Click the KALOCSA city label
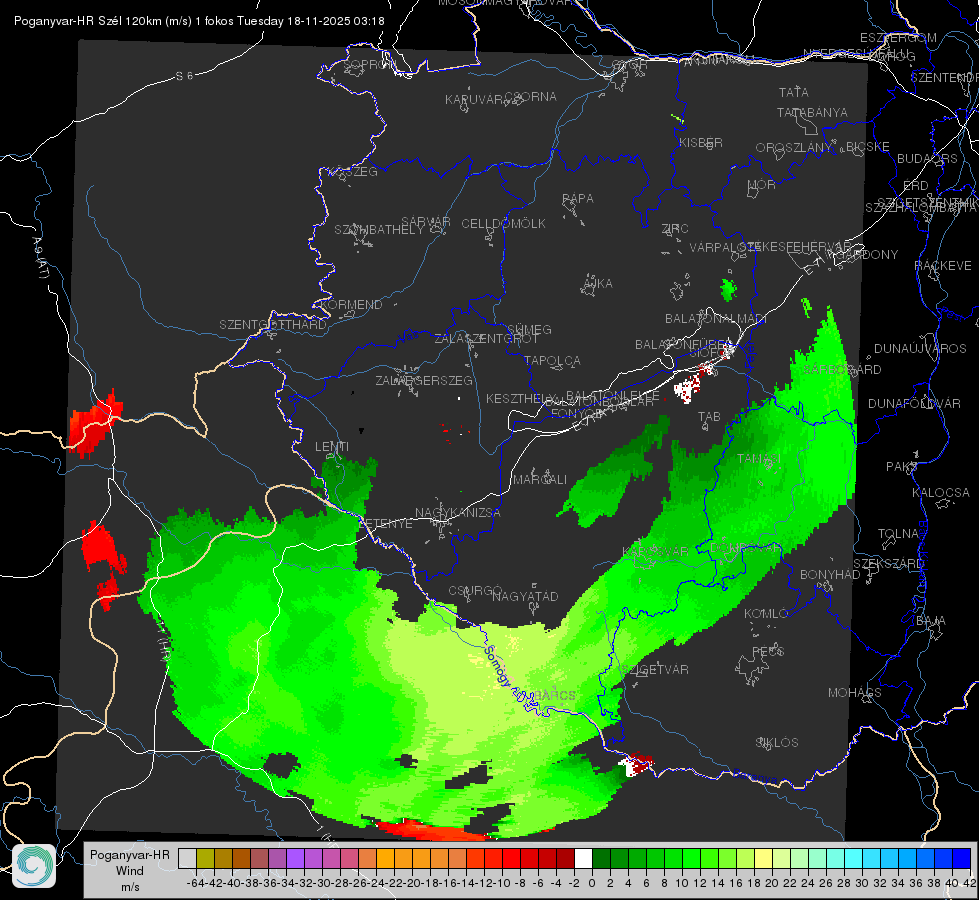 (x=941, y=493)
